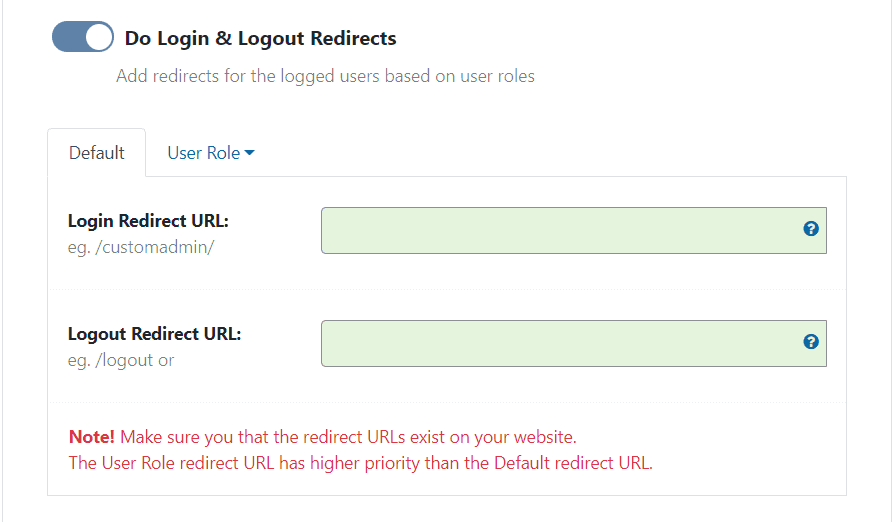Viewport: 895px width, 522px height.
Task: Click the "Do Login & Logout Redirects" heading label
Action: (x=260, y=39)
